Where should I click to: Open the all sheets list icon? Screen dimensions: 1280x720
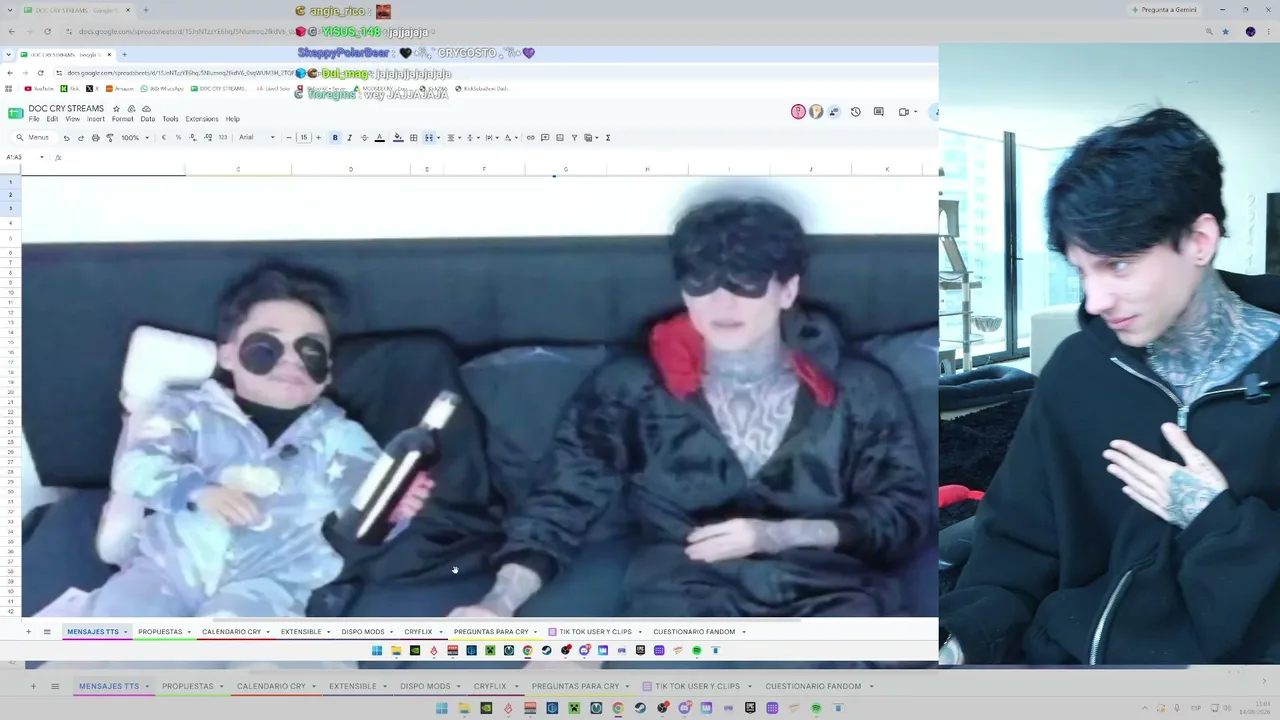coord(46,632)
